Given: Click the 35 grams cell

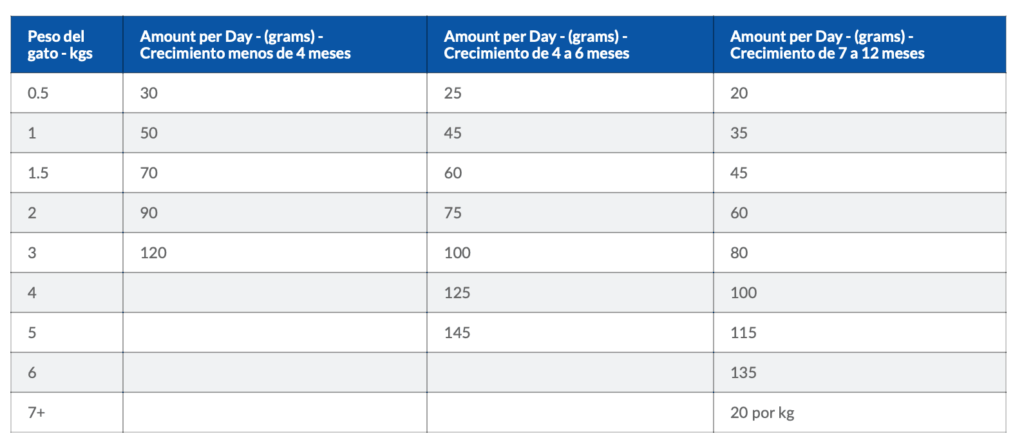Looking at the screenshot, I should click(x=859, y=133).
